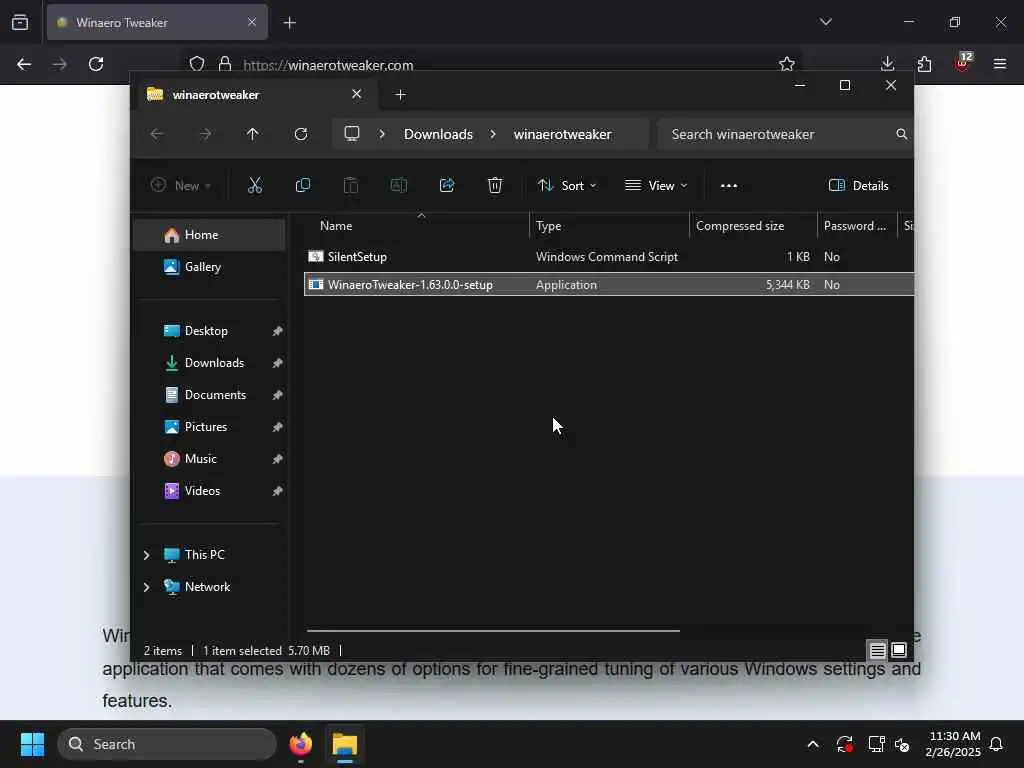This screenshot has width=1024, height=768.
Task: Go back in Firefox browser
Action: [x=24, y=64]
